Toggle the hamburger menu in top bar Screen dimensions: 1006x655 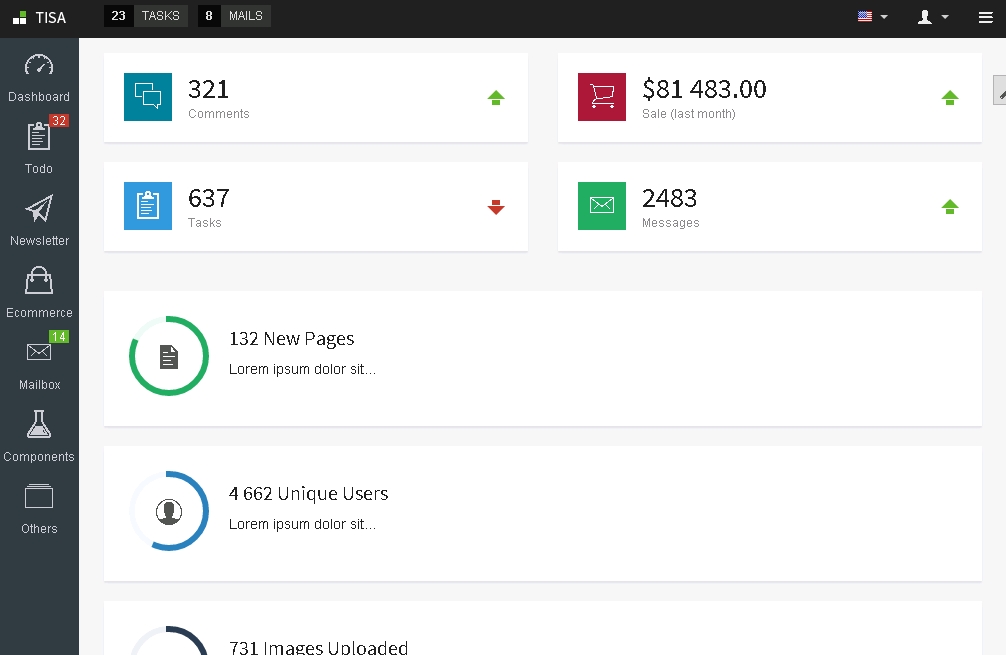(985, 17)
